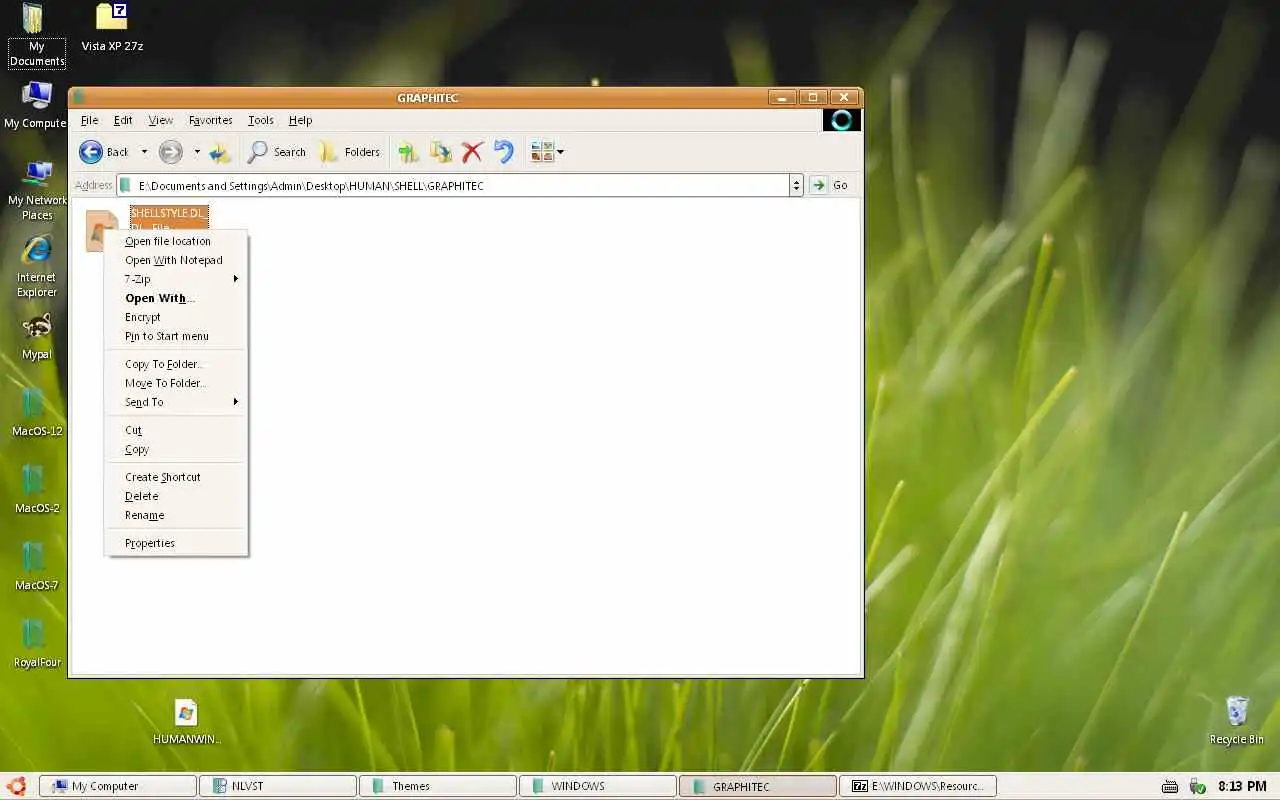
Task: Open the Favorites menu
Action: pyautogui.click(x=211, y=120)
